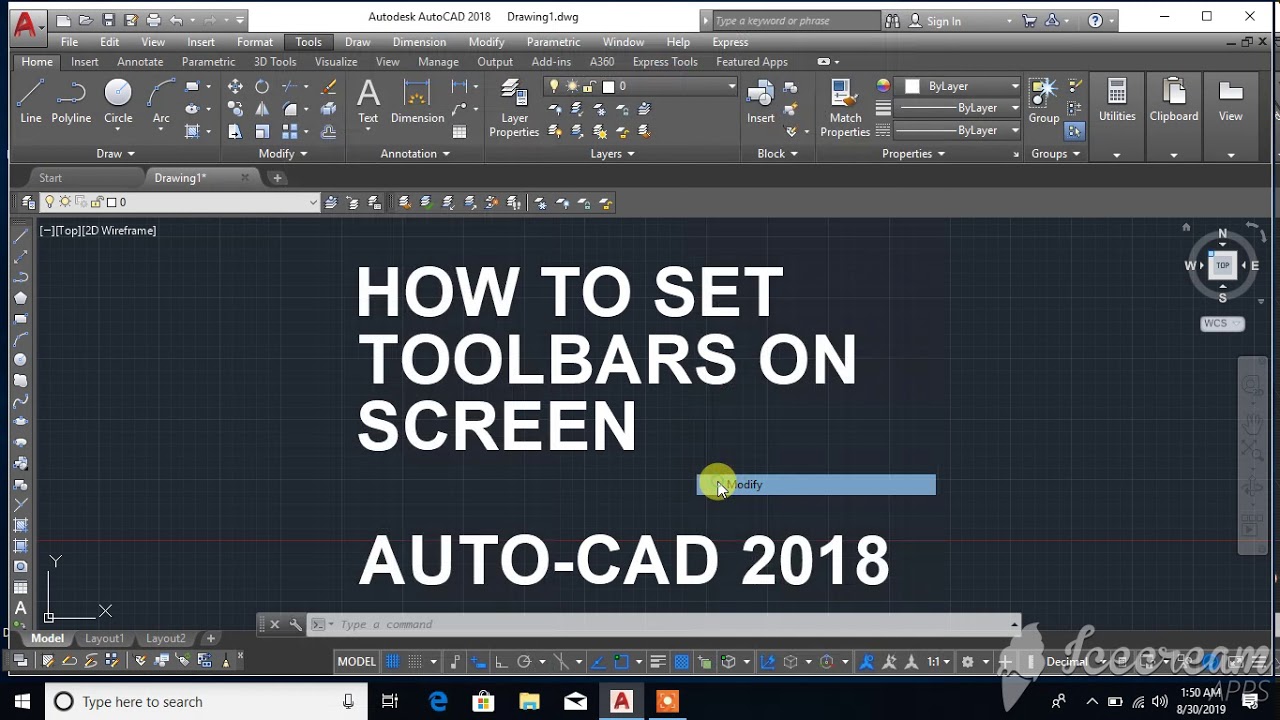Switch to the Annotate ribbon tab
Viewport: 1280px width, 720px height.
tap(140, 62)
